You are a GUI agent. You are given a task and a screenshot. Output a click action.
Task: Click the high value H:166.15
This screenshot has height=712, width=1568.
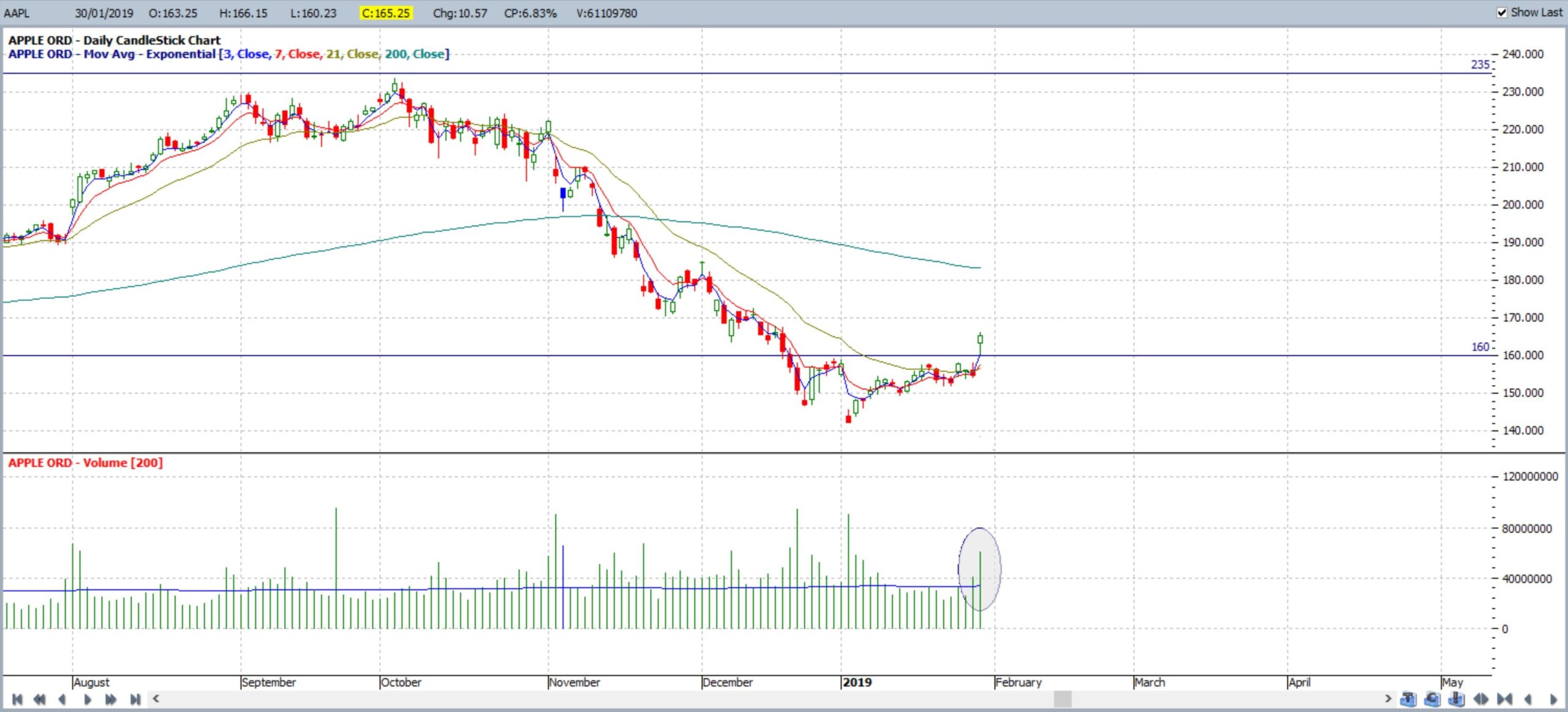(244, 13)
